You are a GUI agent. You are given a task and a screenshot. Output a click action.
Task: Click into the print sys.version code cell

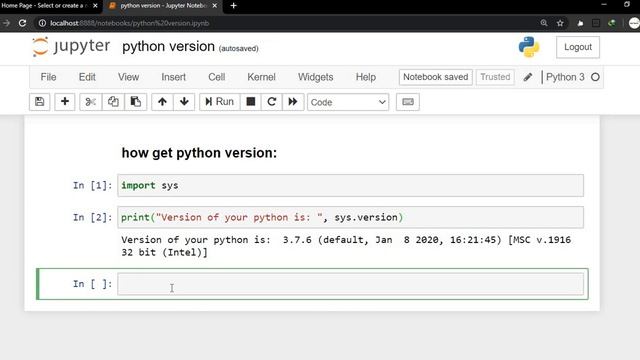351,217
